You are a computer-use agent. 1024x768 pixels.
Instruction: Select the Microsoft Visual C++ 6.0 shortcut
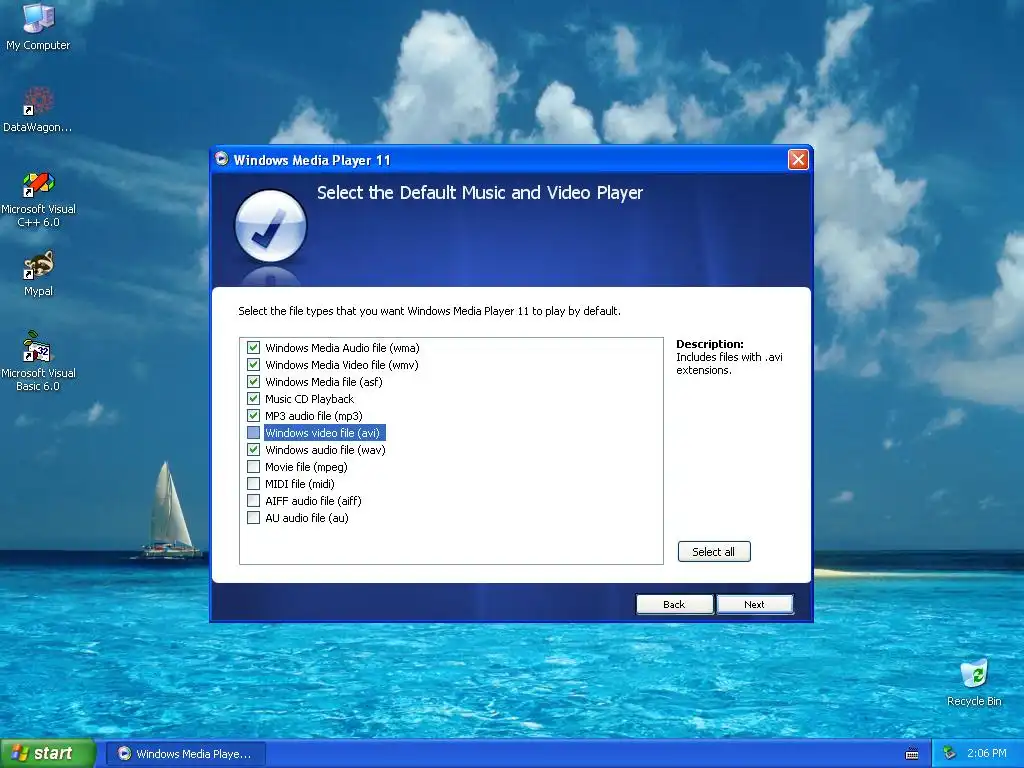(x=38, y=199)
